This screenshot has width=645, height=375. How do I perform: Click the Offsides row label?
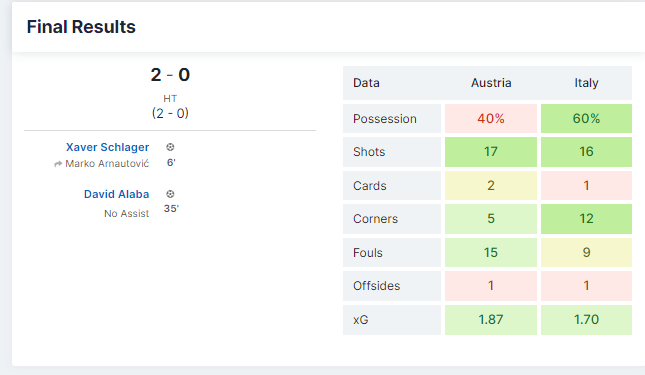(x=376, y=286)
